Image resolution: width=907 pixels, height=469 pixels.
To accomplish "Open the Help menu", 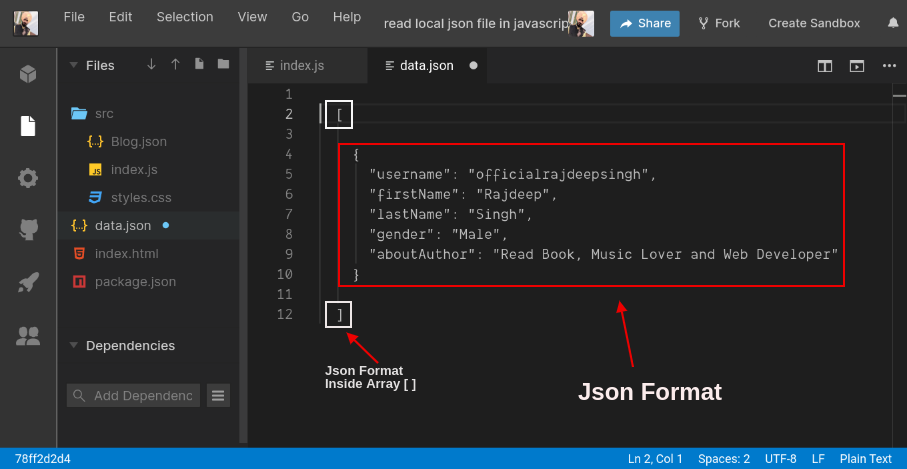I will (x=346, y=17).
